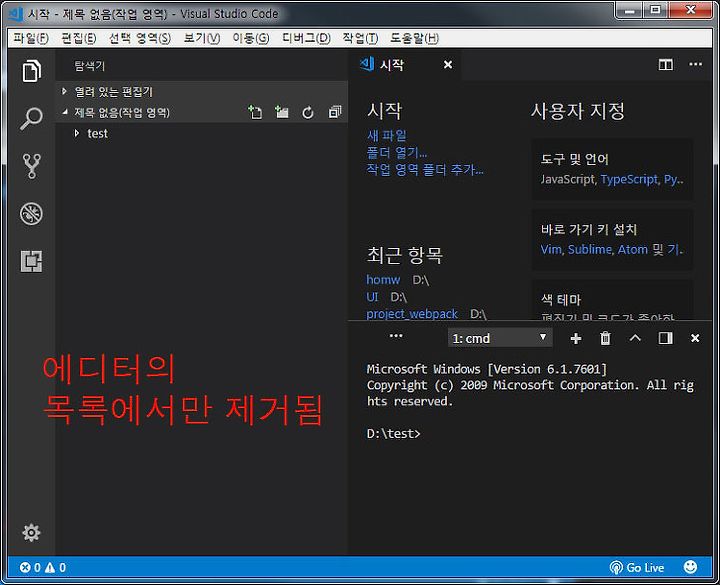Screen dimensions: 720x585
Task: Kill the terminal with trash icon
Action: point(606,338)
